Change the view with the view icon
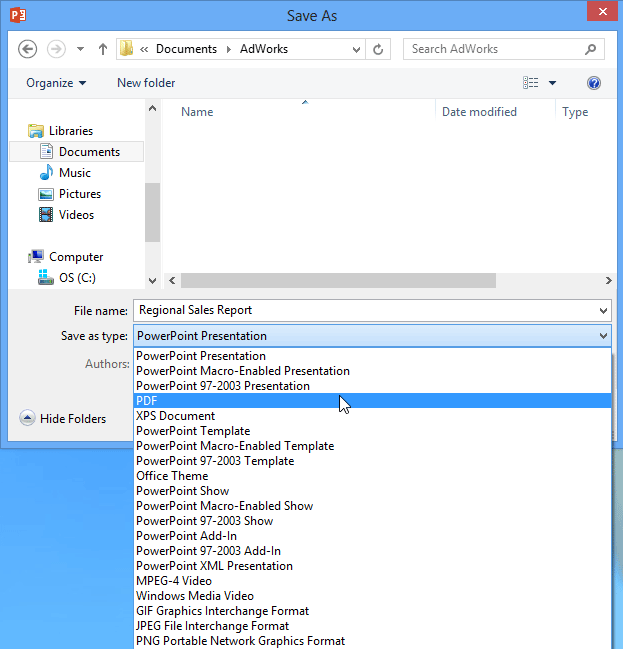Viewport: 623px width, 649px height. click(531, 83)
